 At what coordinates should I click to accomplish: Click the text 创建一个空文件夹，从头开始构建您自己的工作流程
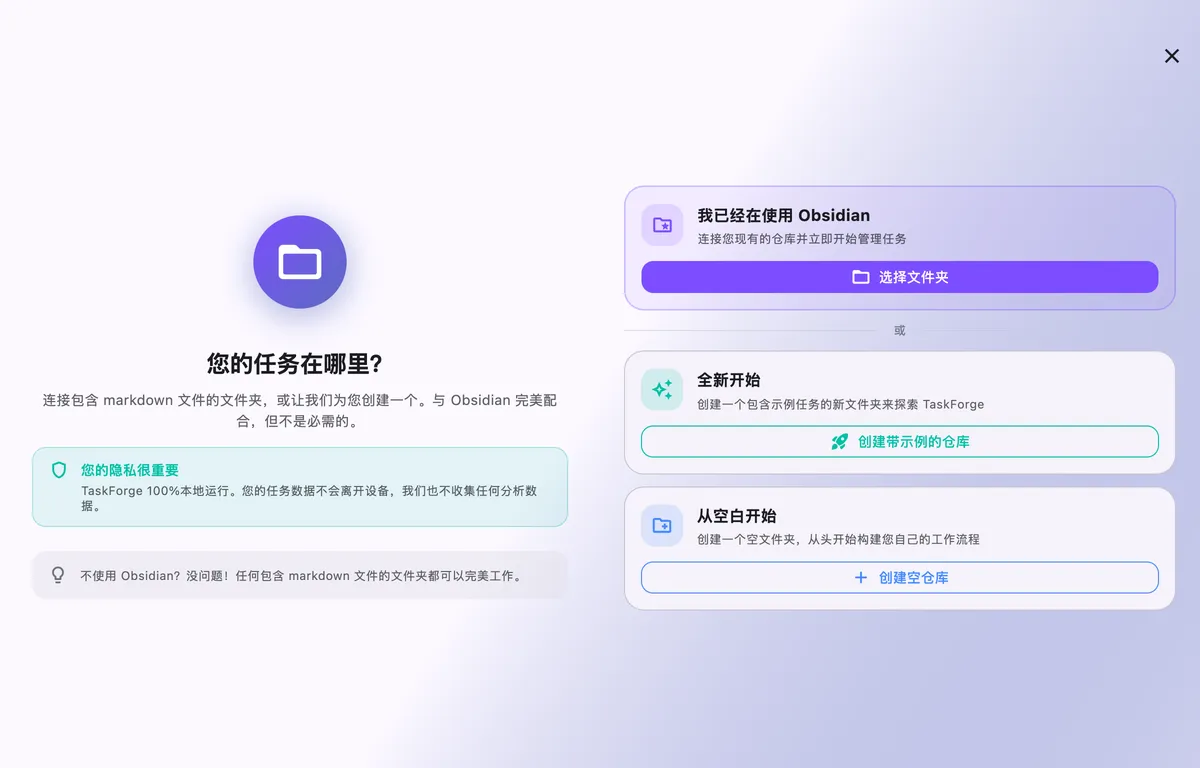tap(838, 539)
